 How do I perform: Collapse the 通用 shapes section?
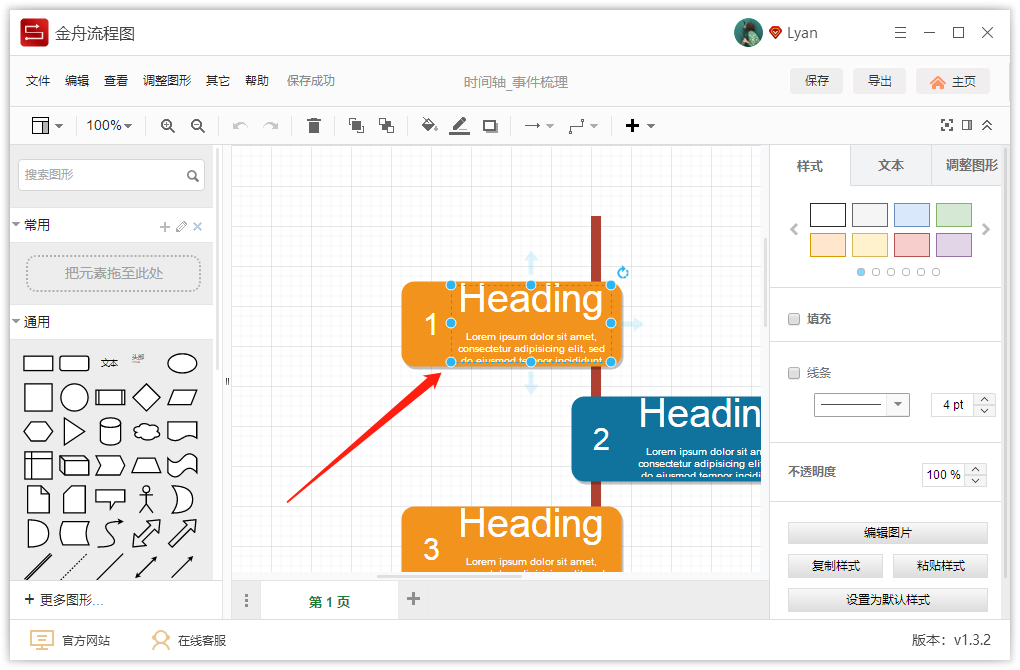click(16, 321)
